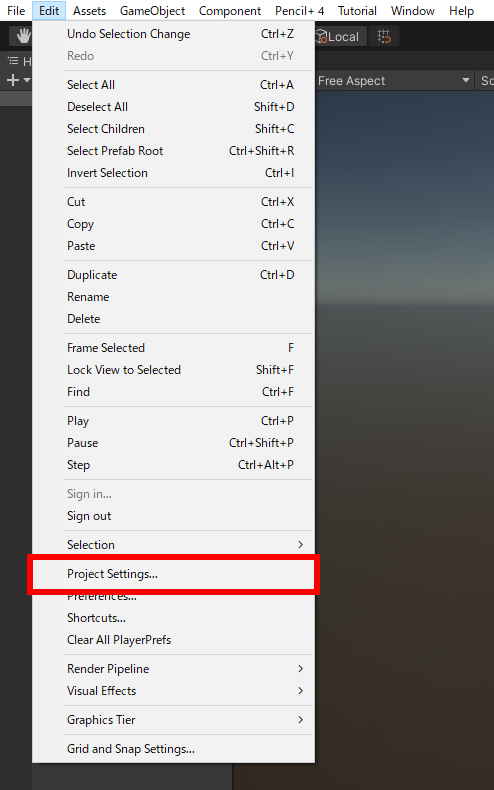Toggle the Local pivot orientation button
The height and width of the screenshot is (790, 494).
[337, 37]
